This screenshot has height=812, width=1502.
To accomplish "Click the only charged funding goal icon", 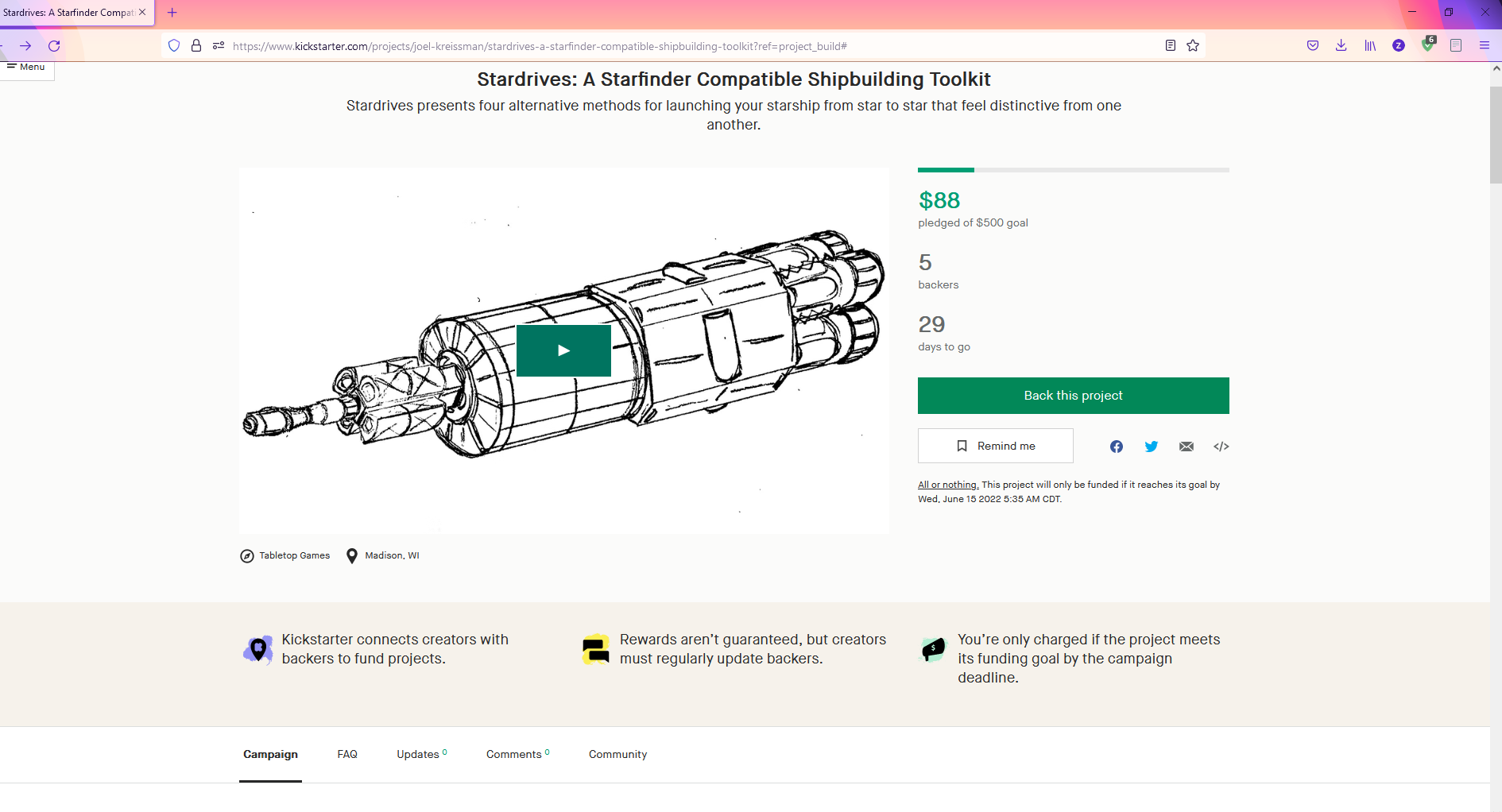I will pos(934,650).
